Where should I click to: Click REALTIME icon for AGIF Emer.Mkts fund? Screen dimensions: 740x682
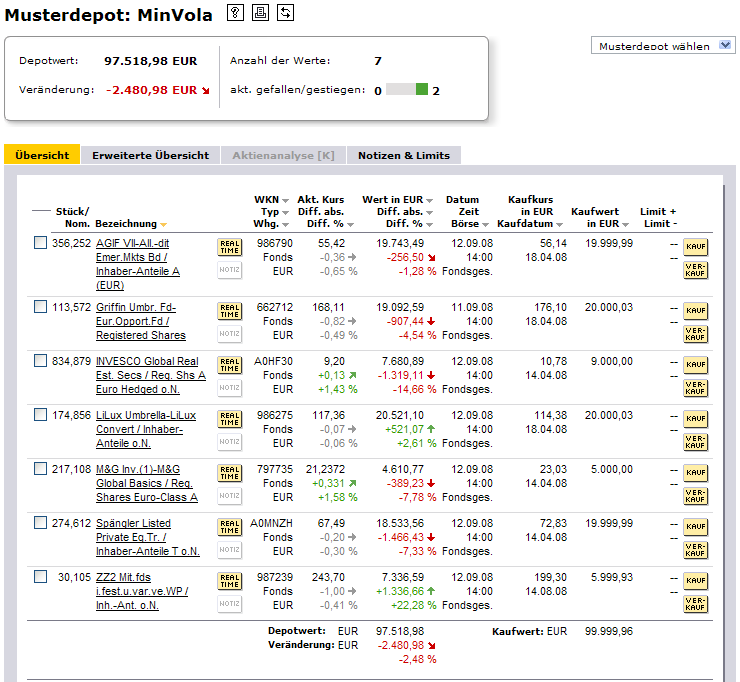click(229, 248)
